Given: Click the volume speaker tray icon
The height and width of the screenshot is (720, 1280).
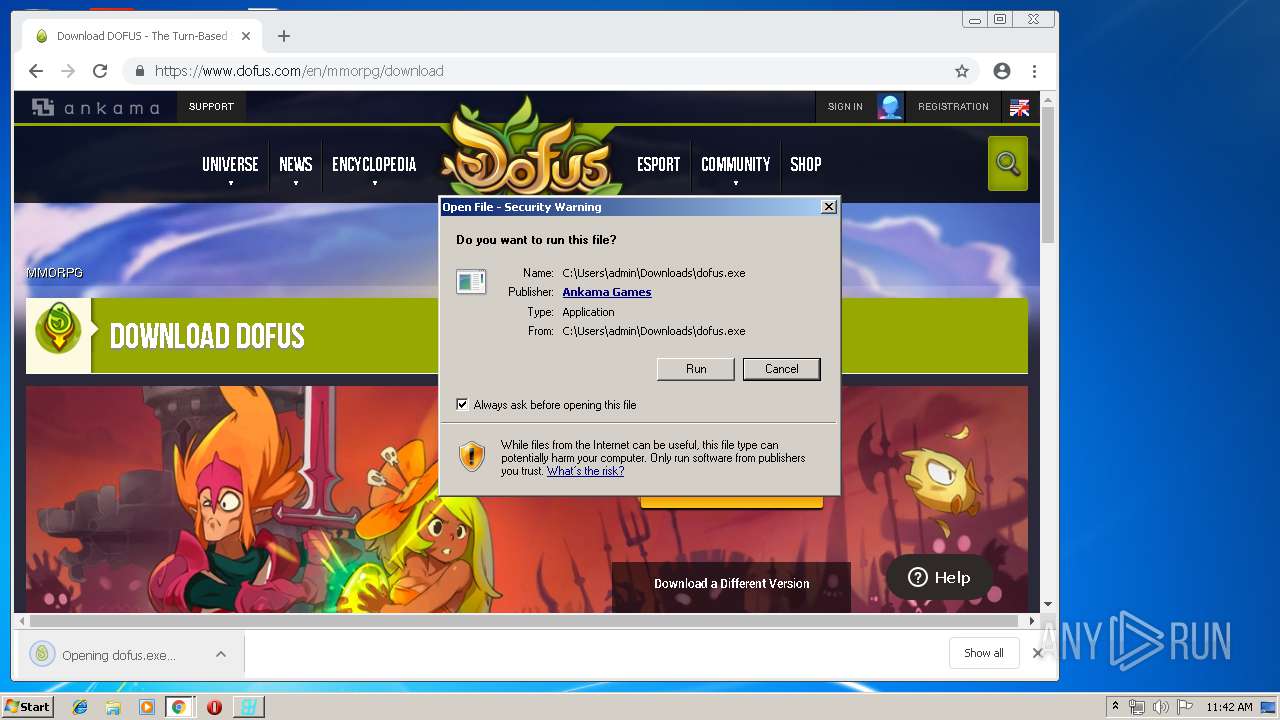Looking at the screenshot, I should [x=1160, y=707].
